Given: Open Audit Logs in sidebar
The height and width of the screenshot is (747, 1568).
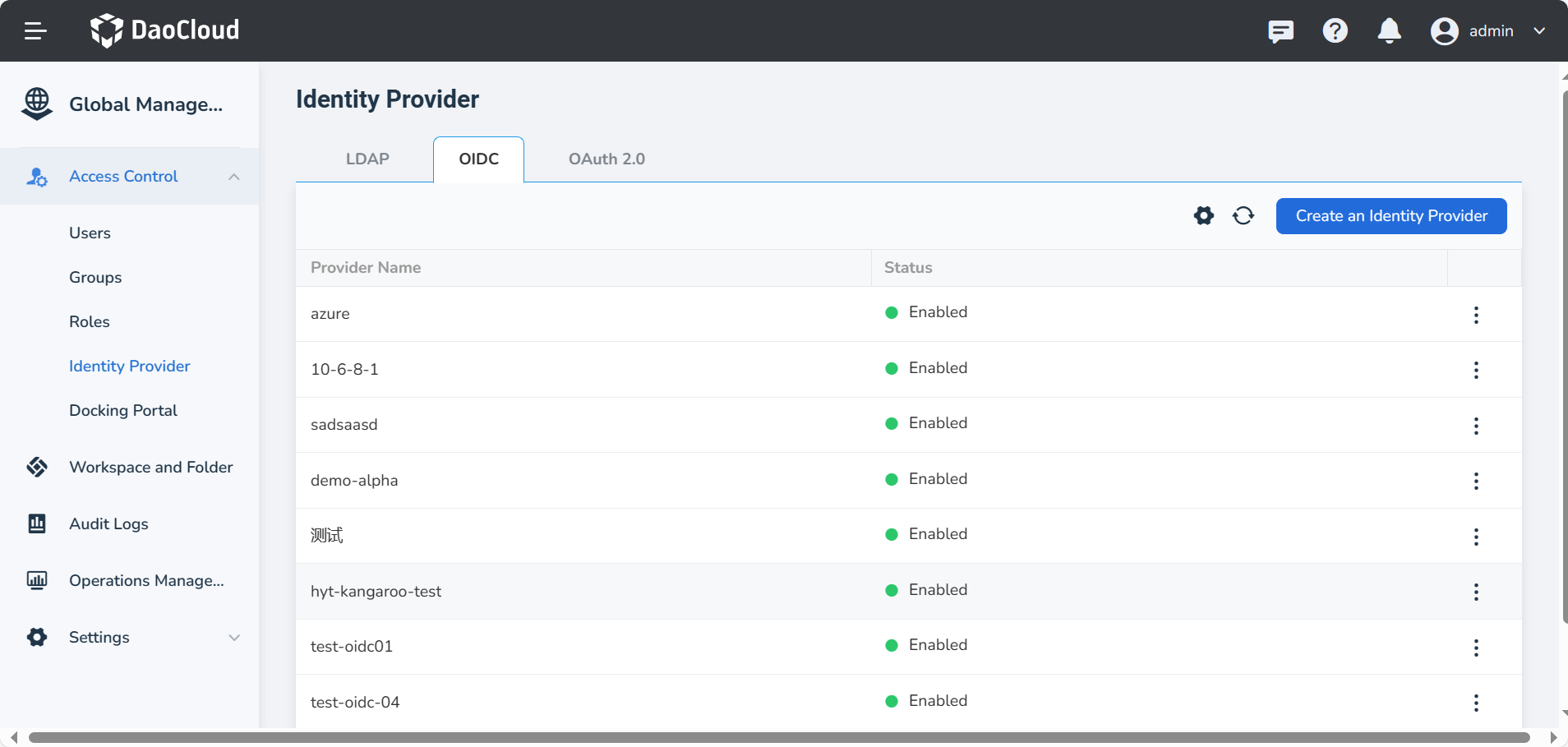Looking at the screenshot, I should (108, 524).
